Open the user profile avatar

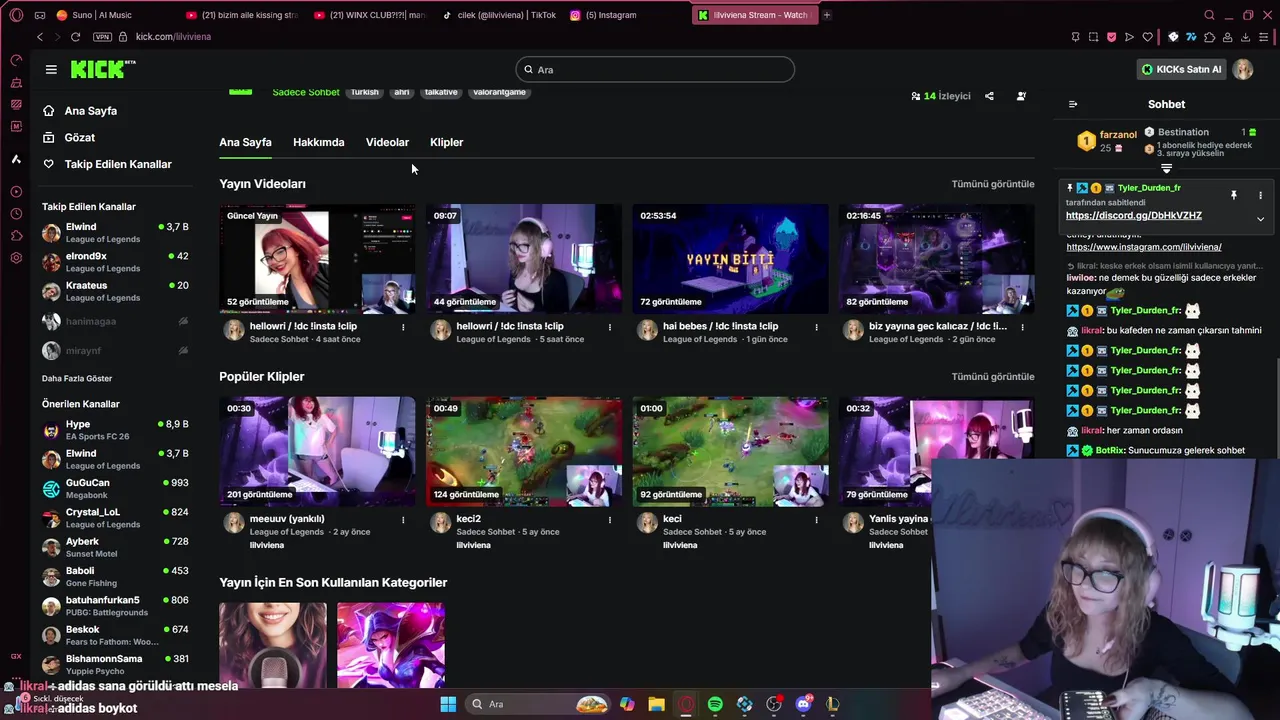(x=1242, y=69)
